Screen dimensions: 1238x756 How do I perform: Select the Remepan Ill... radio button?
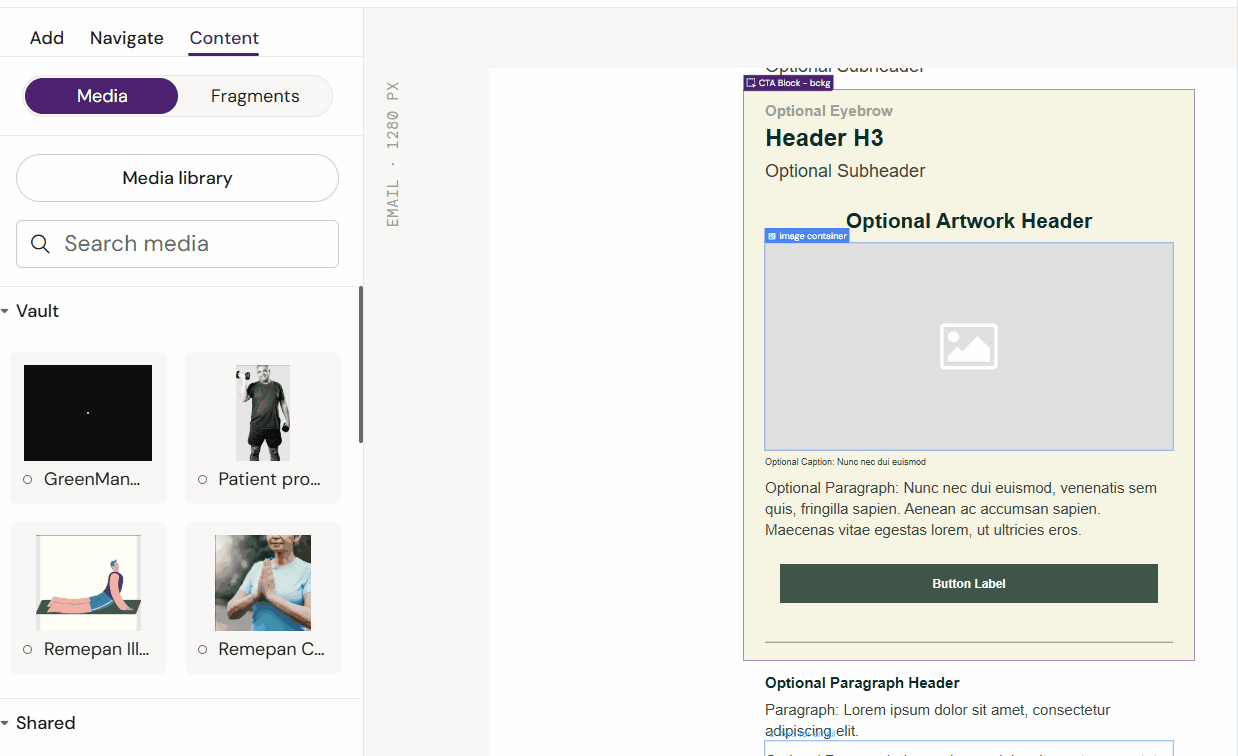(28, 650)
